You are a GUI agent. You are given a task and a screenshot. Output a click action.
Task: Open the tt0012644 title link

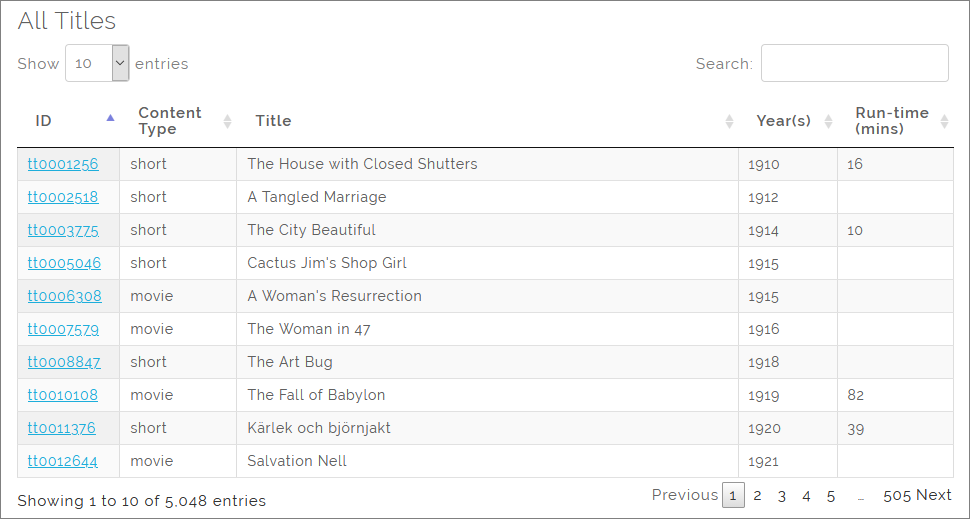(x=63, y=461)
